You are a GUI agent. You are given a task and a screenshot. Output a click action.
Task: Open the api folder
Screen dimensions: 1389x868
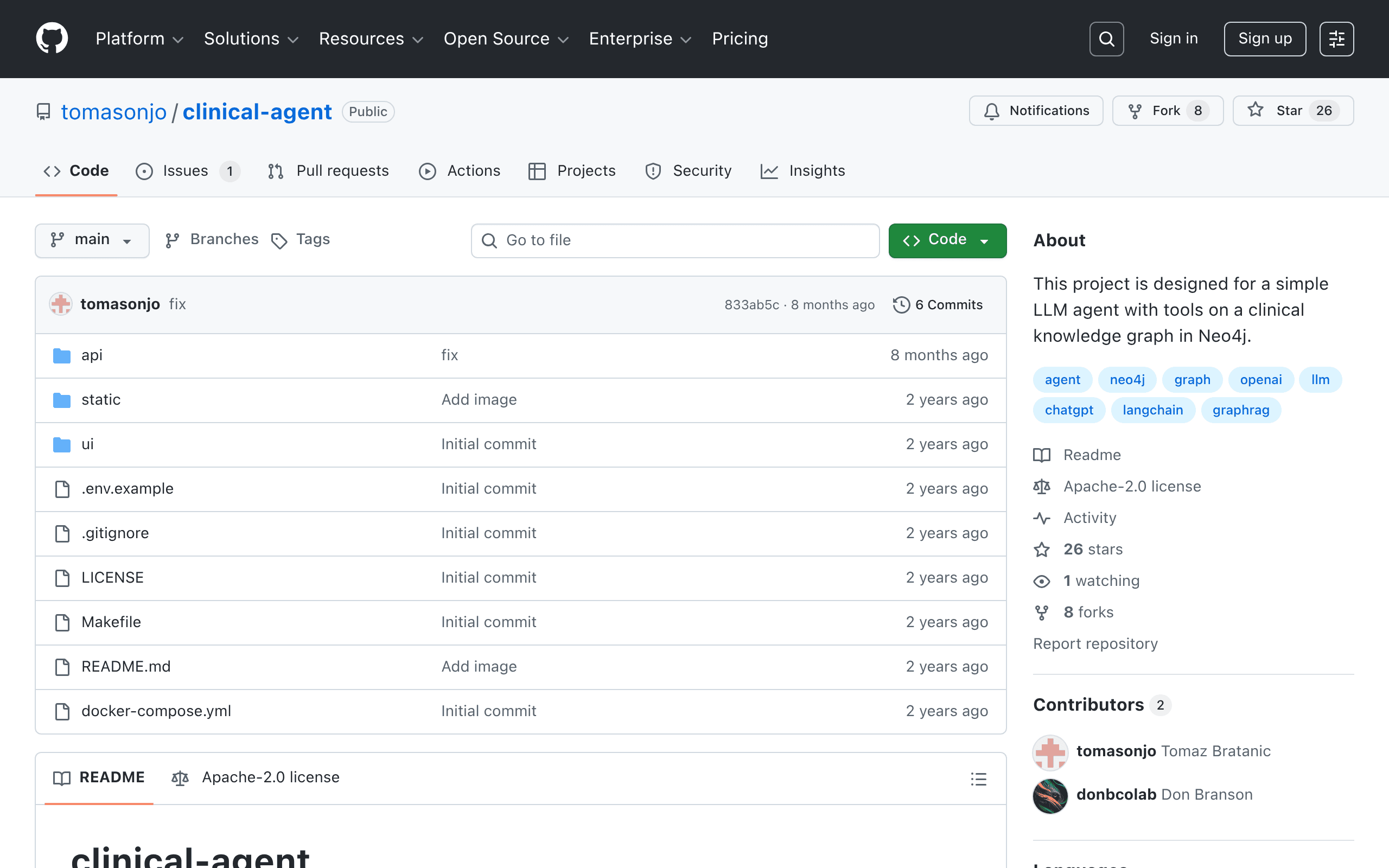pos(92,355)
